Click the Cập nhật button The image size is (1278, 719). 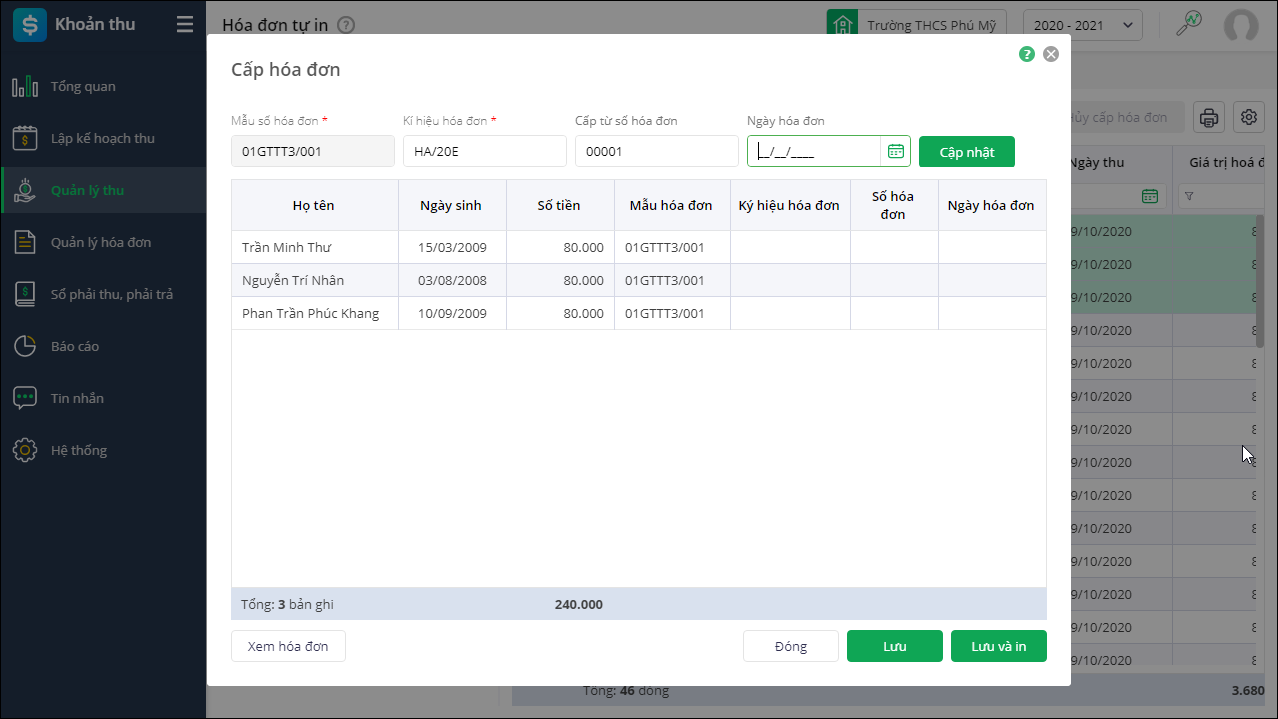tap(967, 151)
